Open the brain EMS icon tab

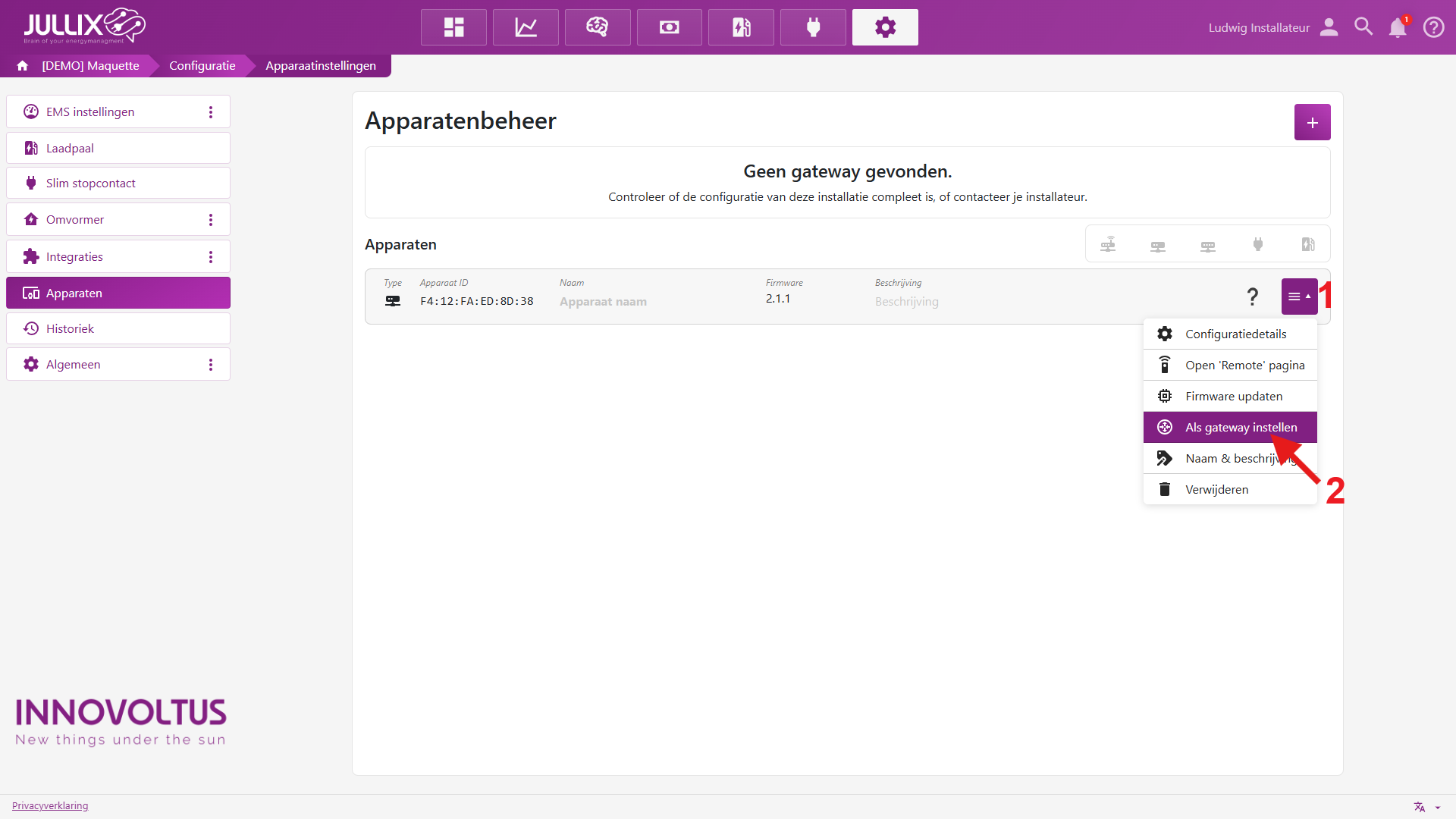click(x=597, y=27)
